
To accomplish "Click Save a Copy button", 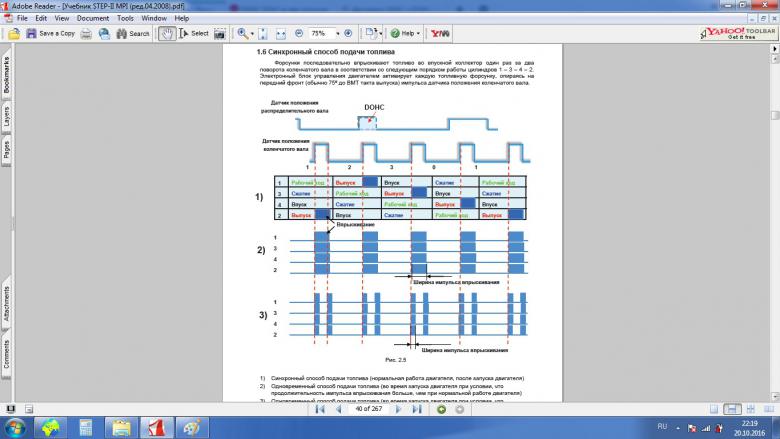I will [51, 33].
